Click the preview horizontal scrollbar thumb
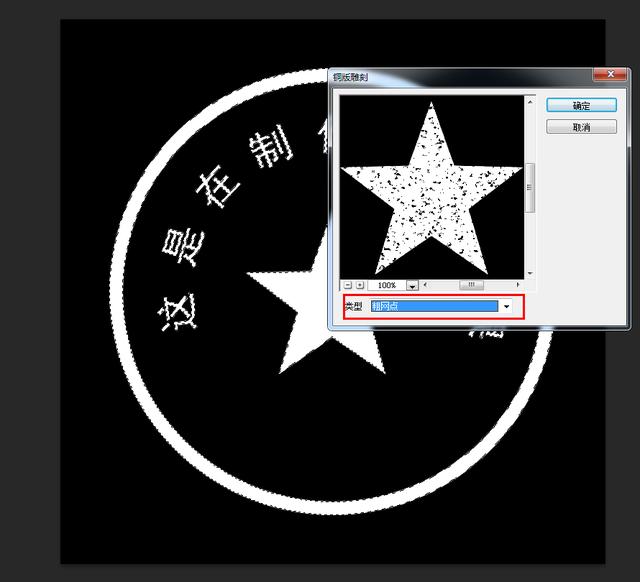The width and height of the screenshot is (640, 582). pyautogui.click(x=471, y=284)
